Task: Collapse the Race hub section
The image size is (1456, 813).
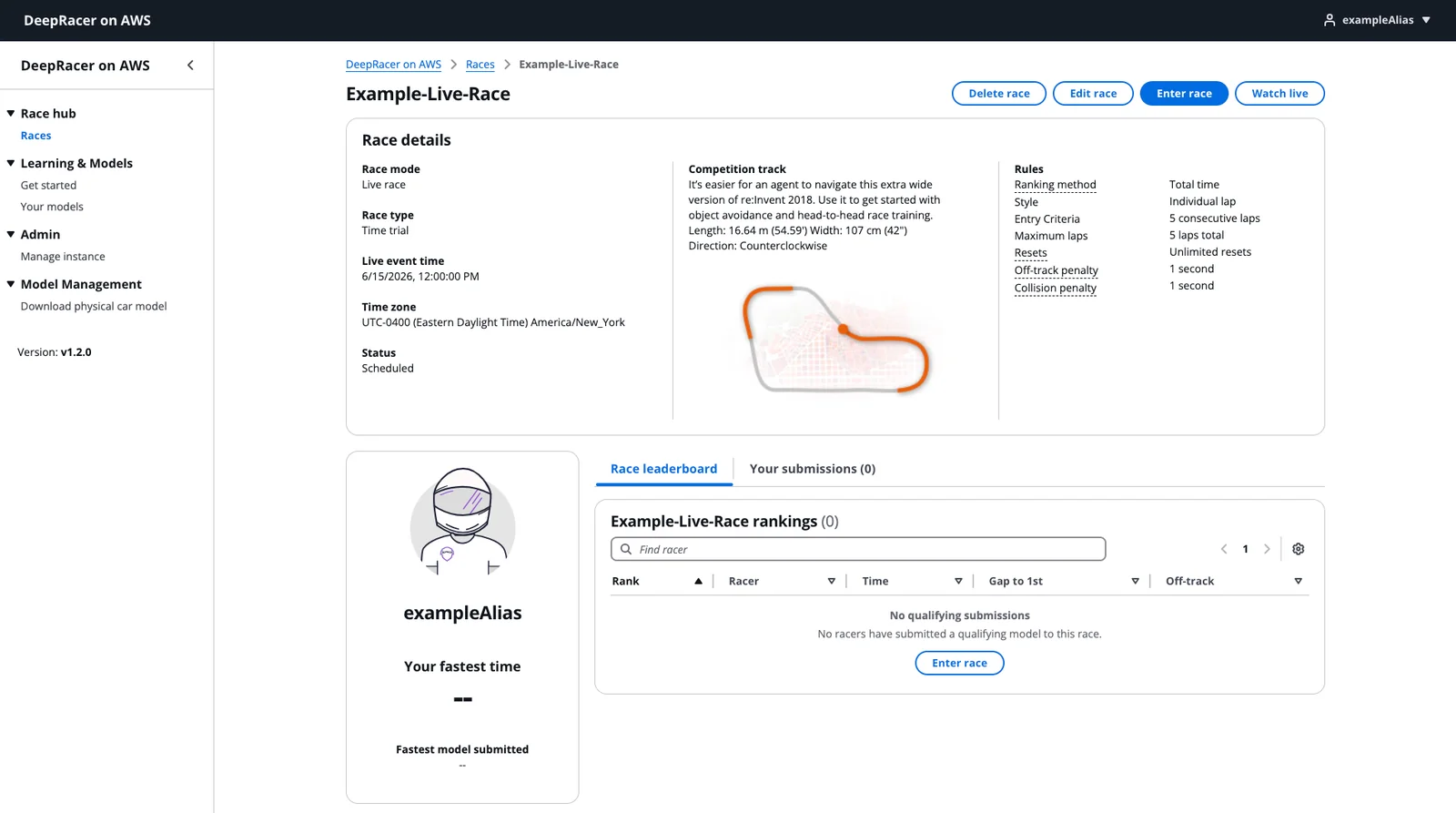Action: (x=11, y=114)
